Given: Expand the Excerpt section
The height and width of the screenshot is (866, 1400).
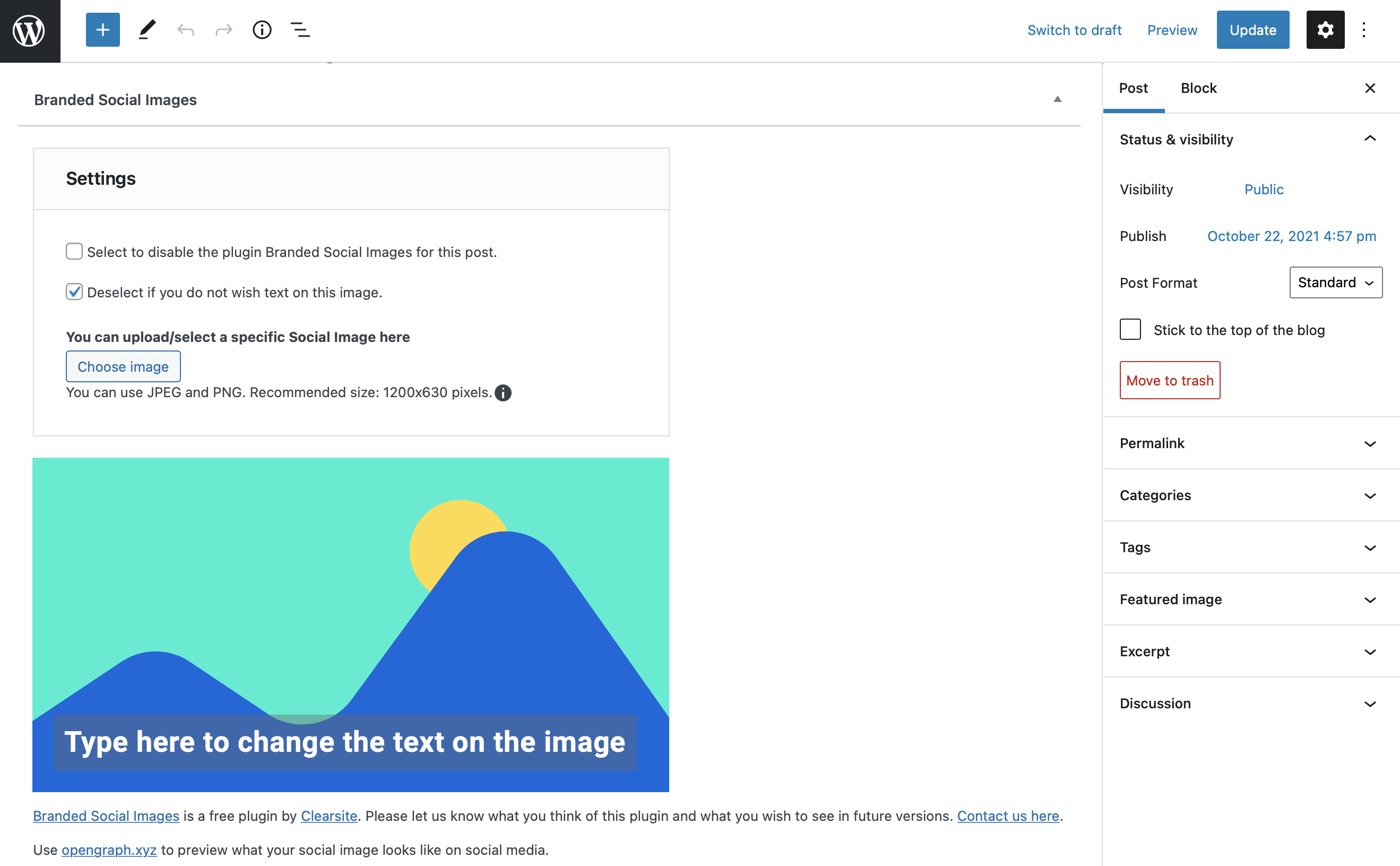Looking at the screenshot, I should pyautogui.click(x=1251, y=652).
